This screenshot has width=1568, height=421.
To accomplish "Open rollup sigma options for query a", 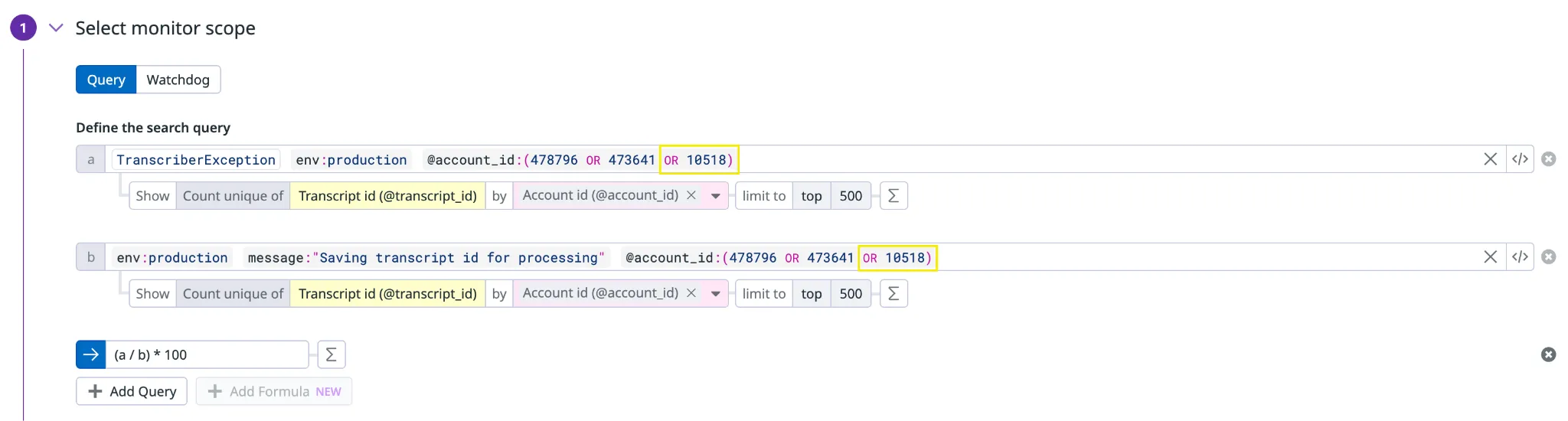I will [x=893, y=196].
